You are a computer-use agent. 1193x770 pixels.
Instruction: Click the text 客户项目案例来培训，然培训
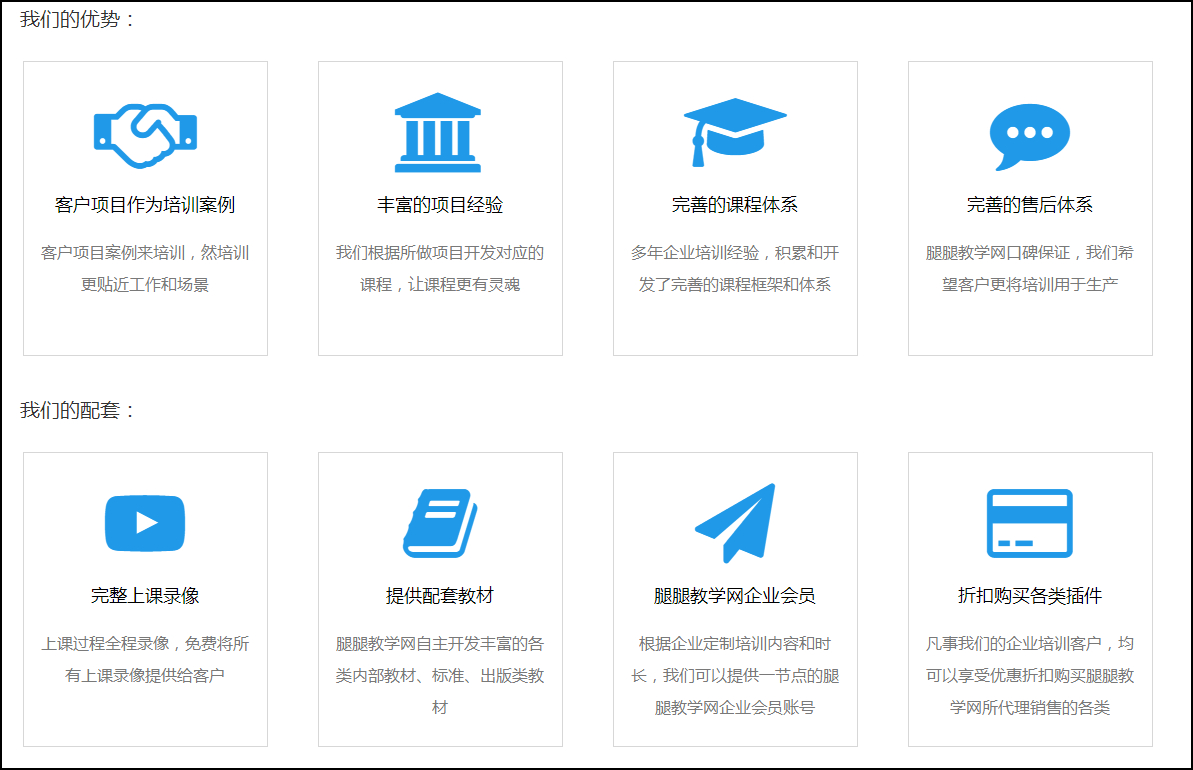click(145, 253)
